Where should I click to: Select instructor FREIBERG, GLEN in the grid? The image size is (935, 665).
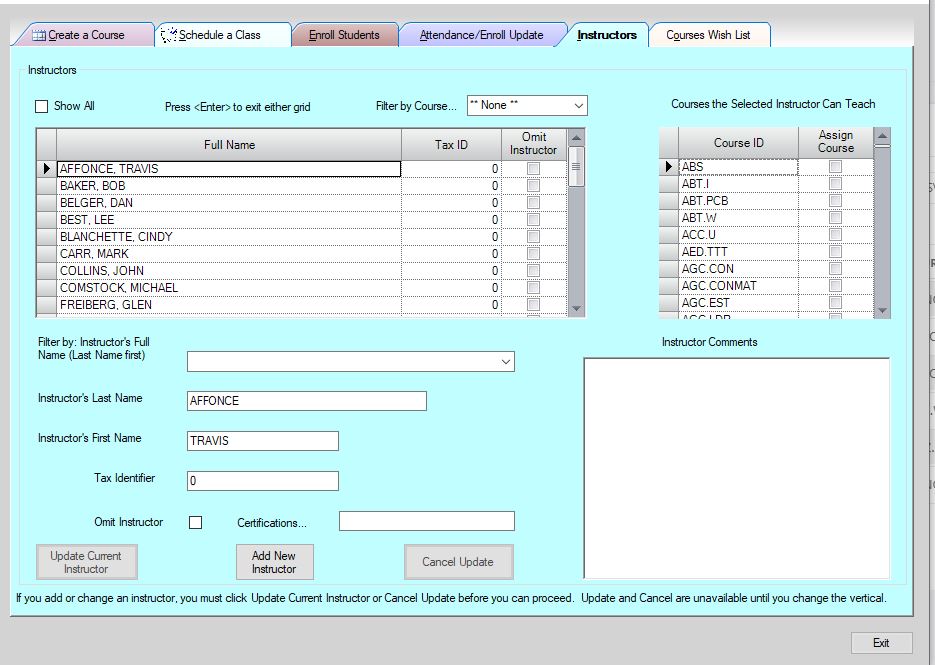[228, 305]
